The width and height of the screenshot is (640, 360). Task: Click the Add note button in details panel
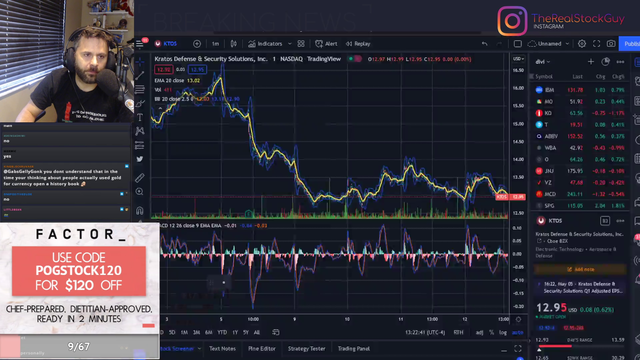click(x=580, y=269)
